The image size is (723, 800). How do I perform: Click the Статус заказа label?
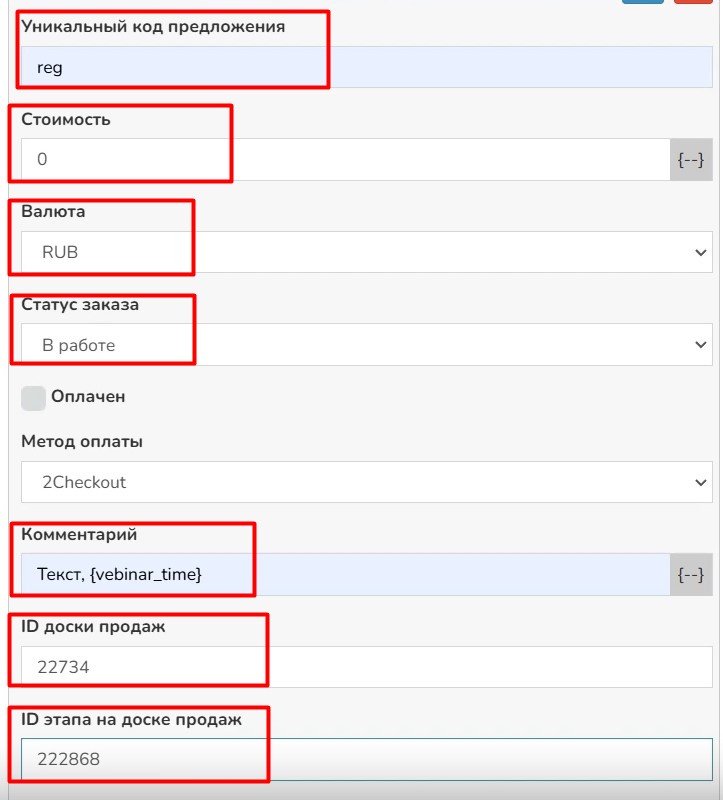point(80,305)
